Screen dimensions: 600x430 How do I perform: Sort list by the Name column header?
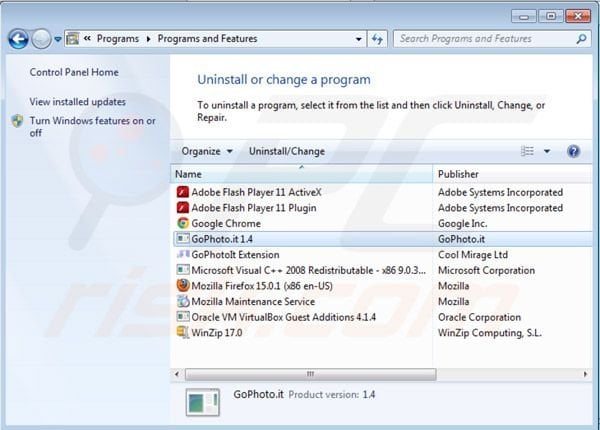point(302,174)
